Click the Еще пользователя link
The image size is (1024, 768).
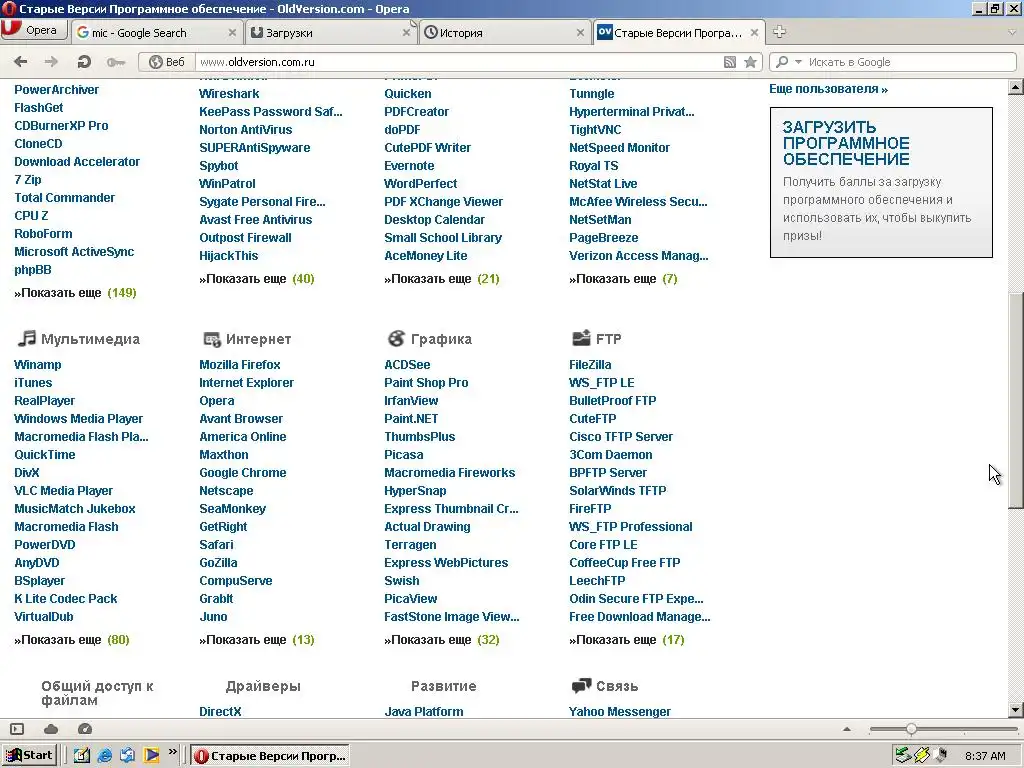pyautogui.click(x=828, y=89)
